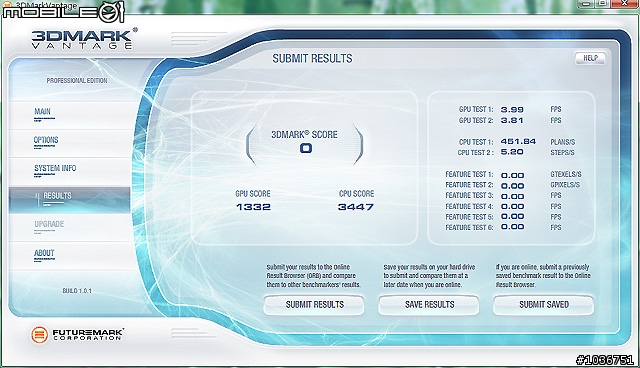The height and width of the screenshot is (368, 640).
Task: Click the Feature Test 2 label
Action: pos(469,185)
